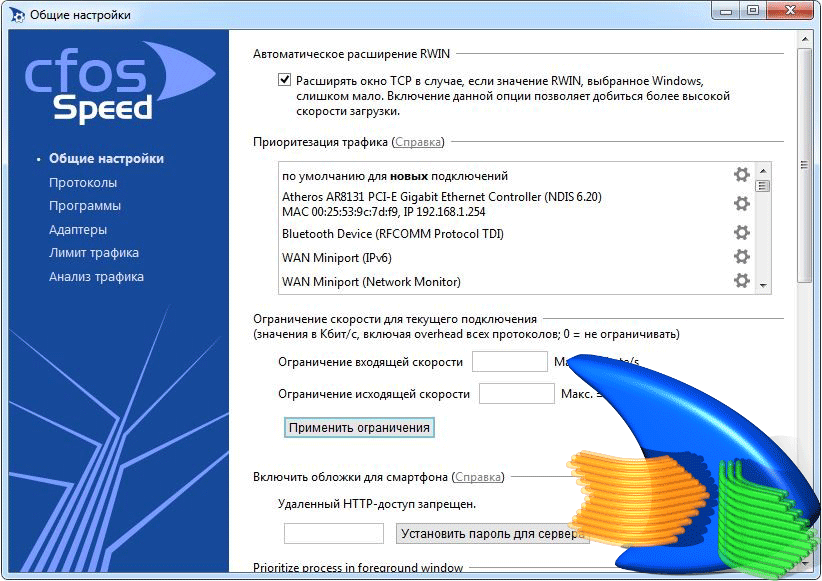
Task: Click adapter list scroll up arrow
Action: 763,171
